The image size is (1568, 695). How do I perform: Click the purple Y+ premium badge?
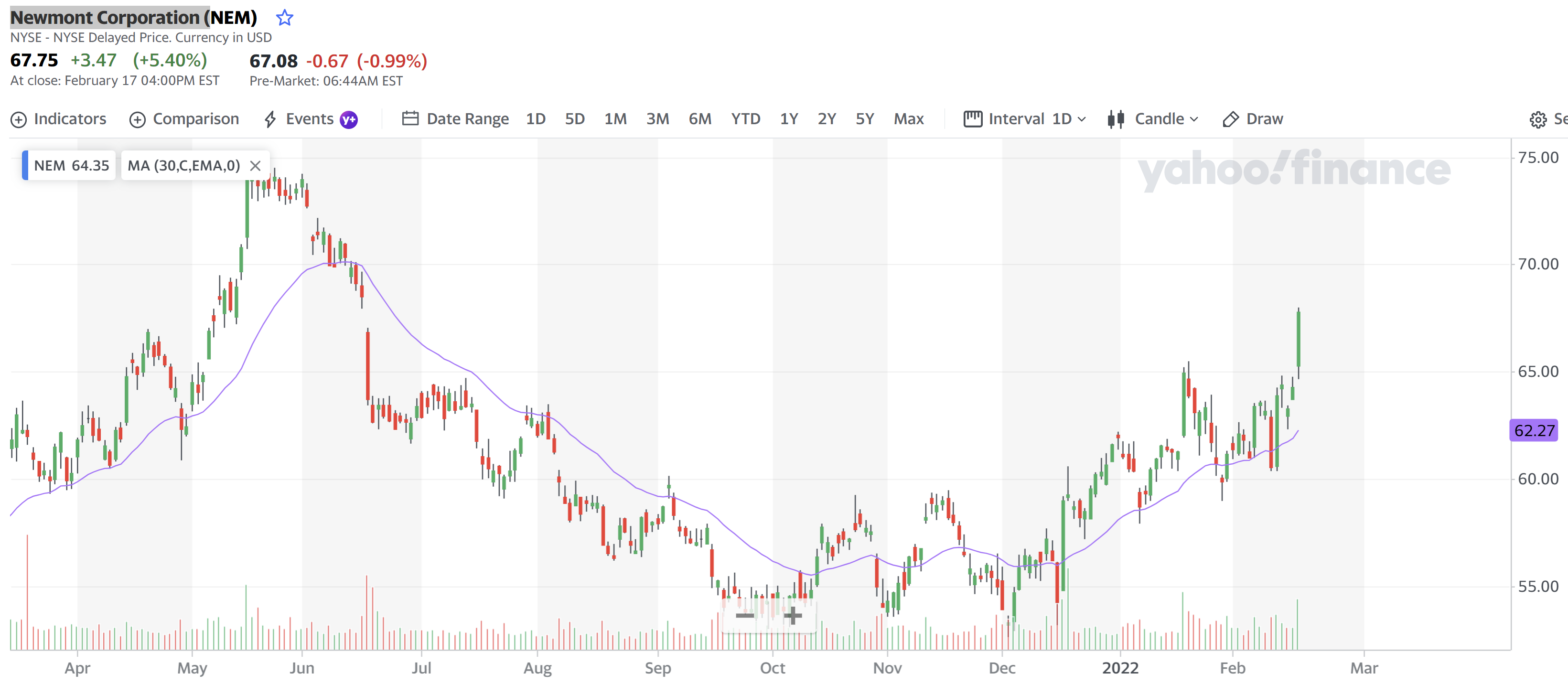[349, 119]
